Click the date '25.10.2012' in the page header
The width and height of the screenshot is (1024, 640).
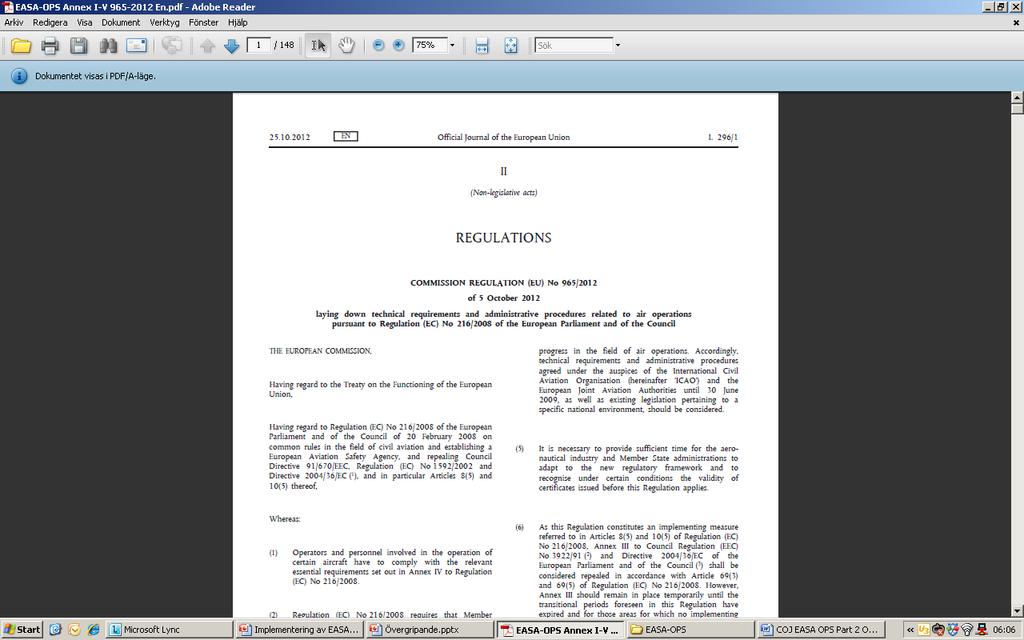coord(289,137)
